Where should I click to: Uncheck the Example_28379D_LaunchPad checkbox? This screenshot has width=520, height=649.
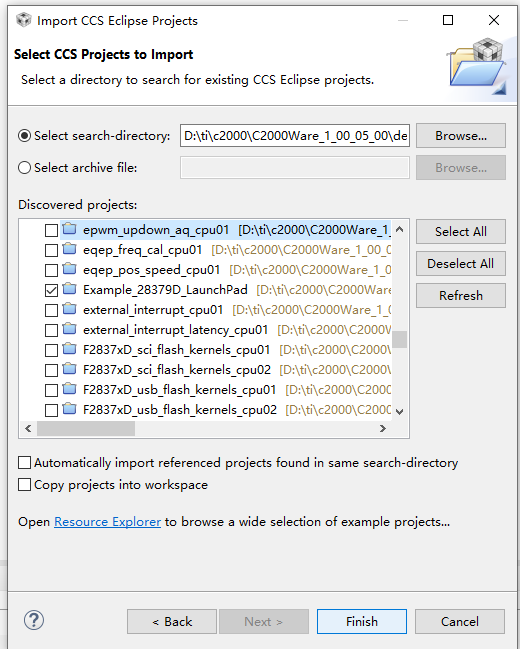51,290
